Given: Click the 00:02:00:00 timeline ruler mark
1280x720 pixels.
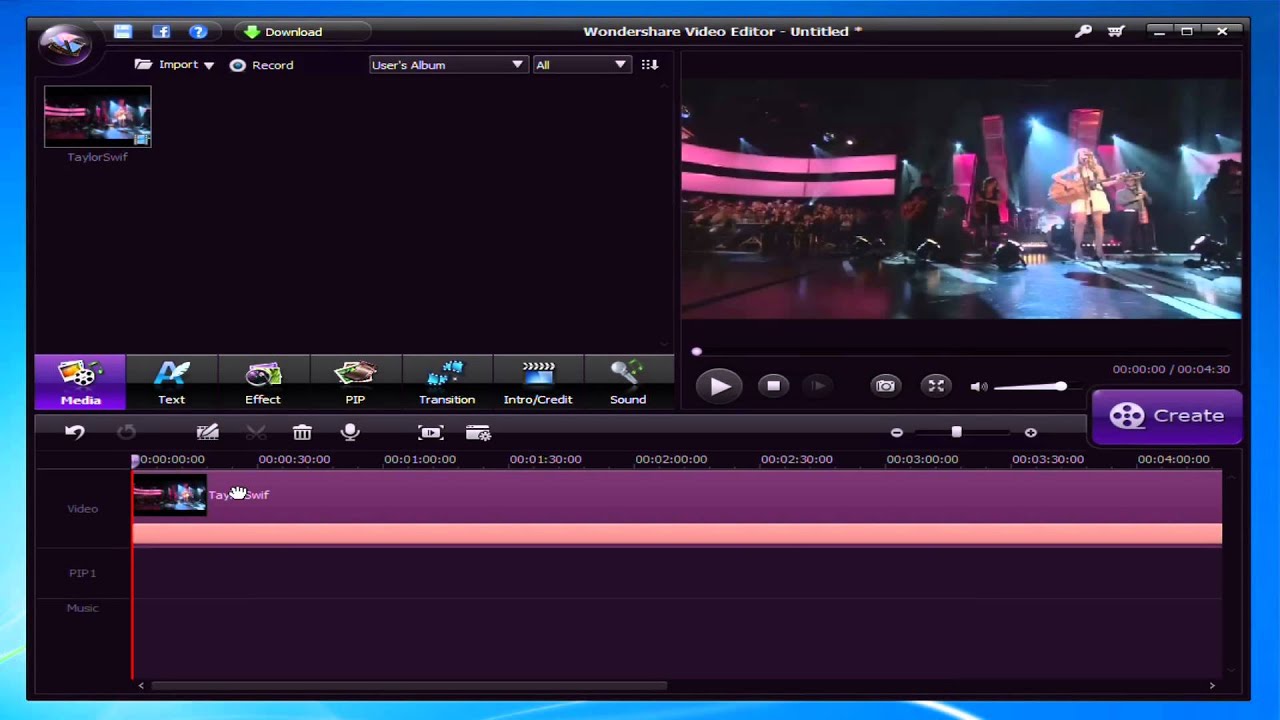Looking at the screenshot, I should point(671,459).
